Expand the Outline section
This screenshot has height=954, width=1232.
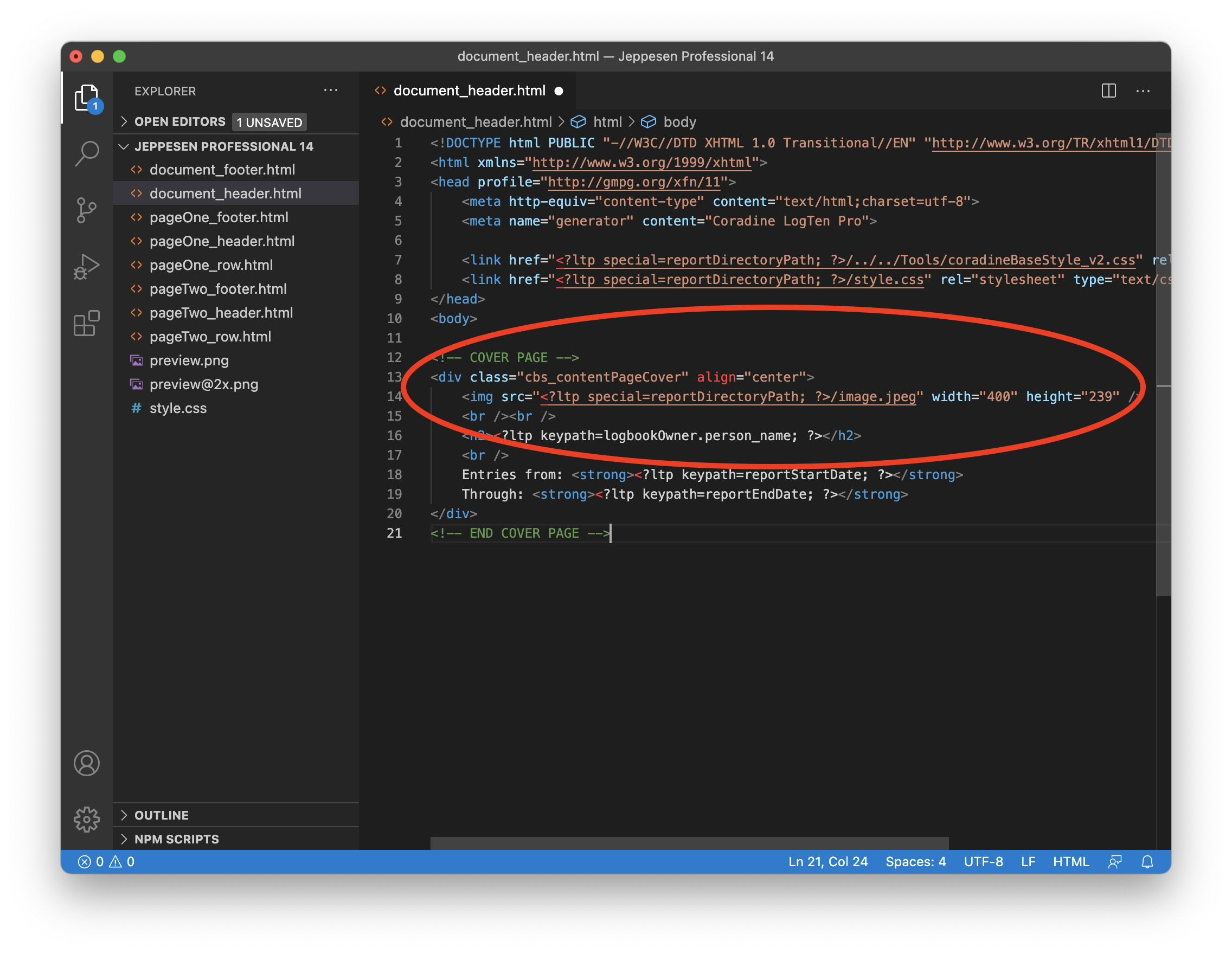pos(236,815)
